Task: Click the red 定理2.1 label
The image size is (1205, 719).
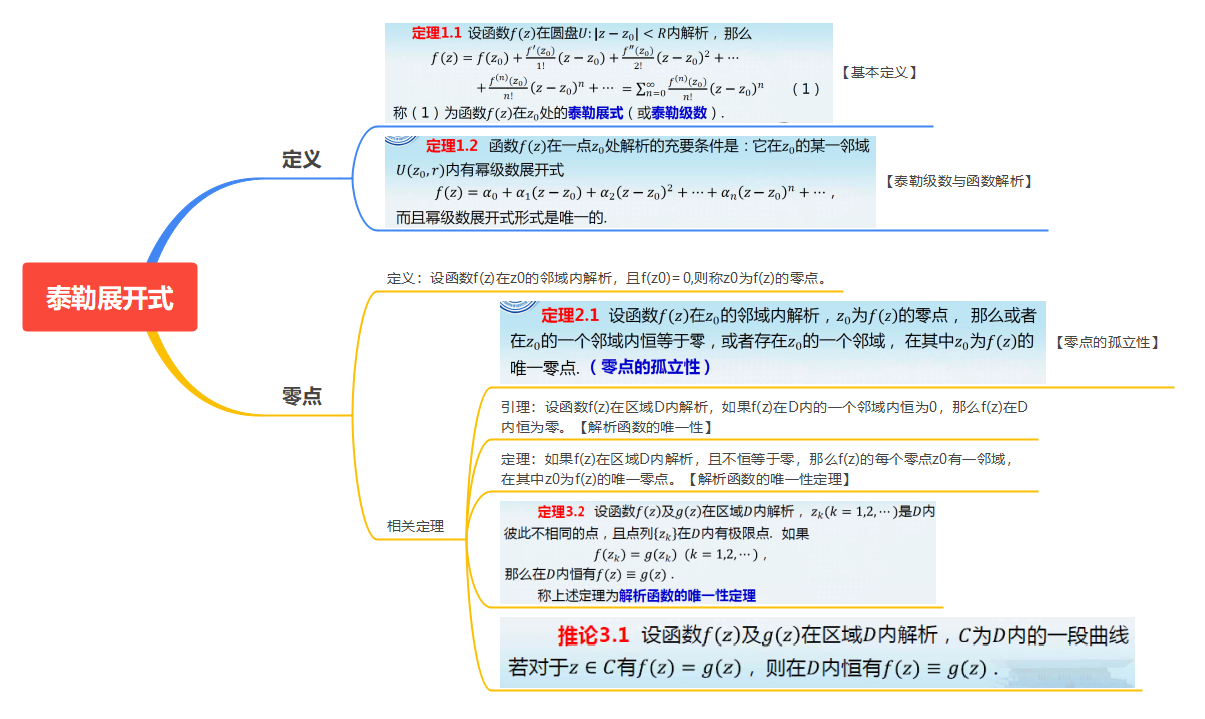Action: (x=572, y=313)
